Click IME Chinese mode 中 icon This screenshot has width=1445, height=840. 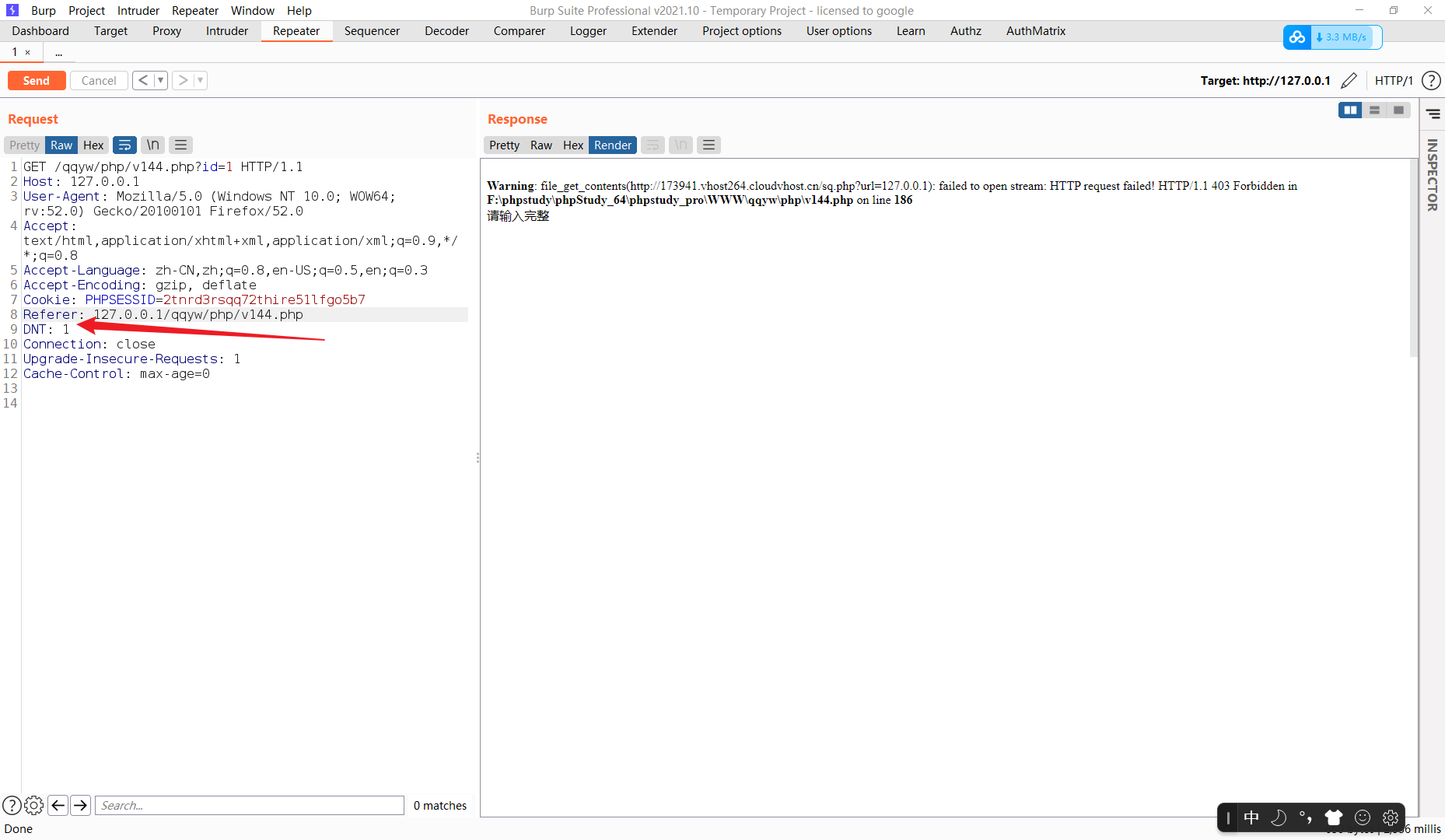coord(1251,817)
